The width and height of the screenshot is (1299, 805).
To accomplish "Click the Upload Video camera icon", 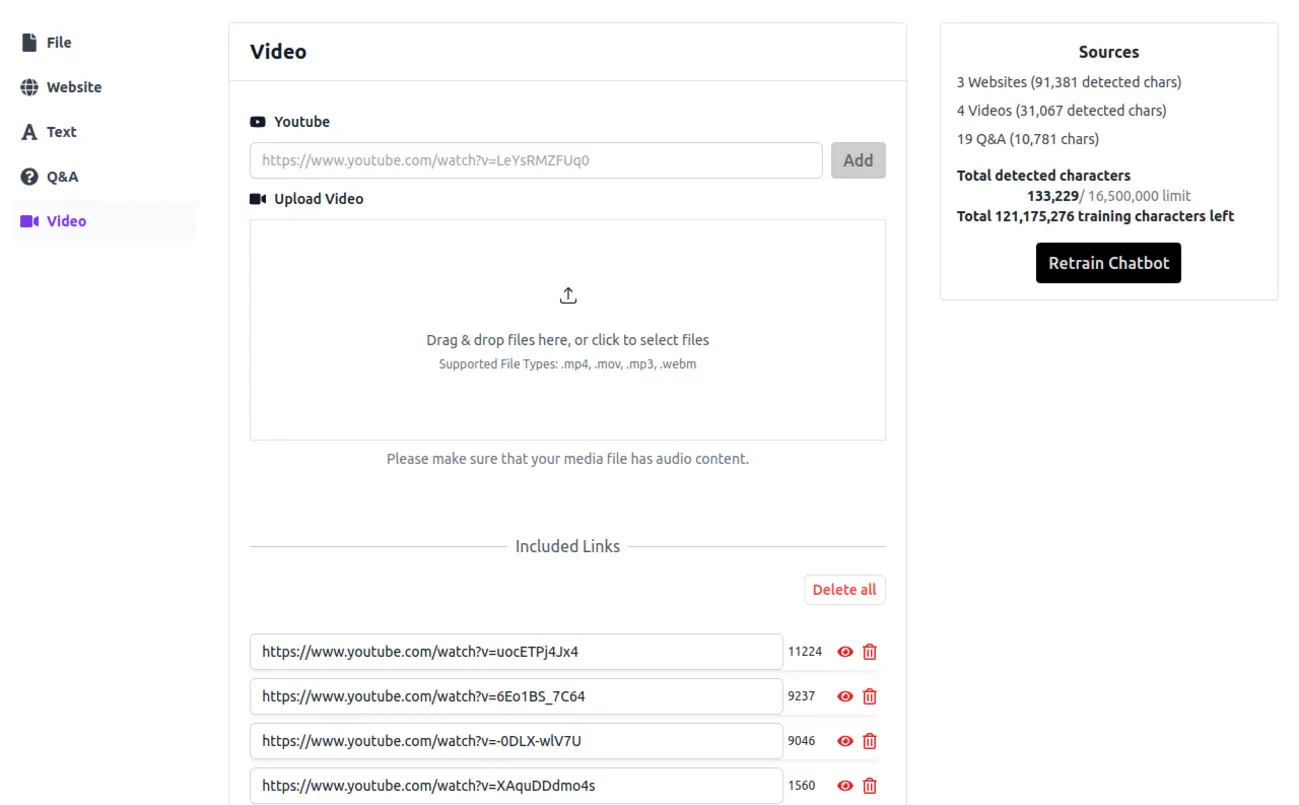I will (x=258, y=198).
